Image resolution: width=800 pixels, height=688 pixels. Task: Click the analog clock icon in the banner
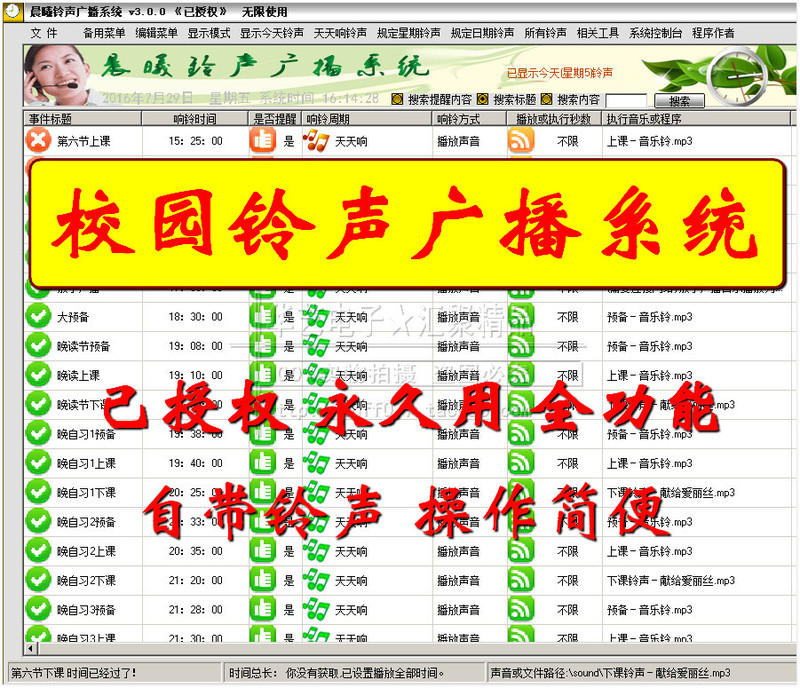point(737,77)
